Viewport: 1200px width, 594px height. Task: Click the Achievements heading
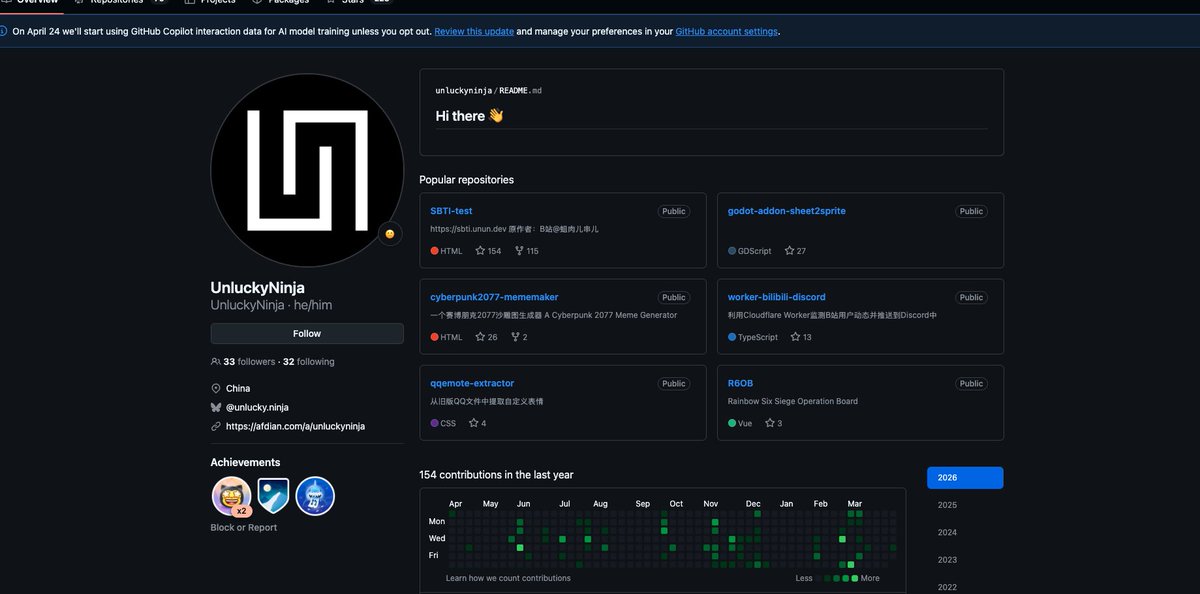[245, 462]
